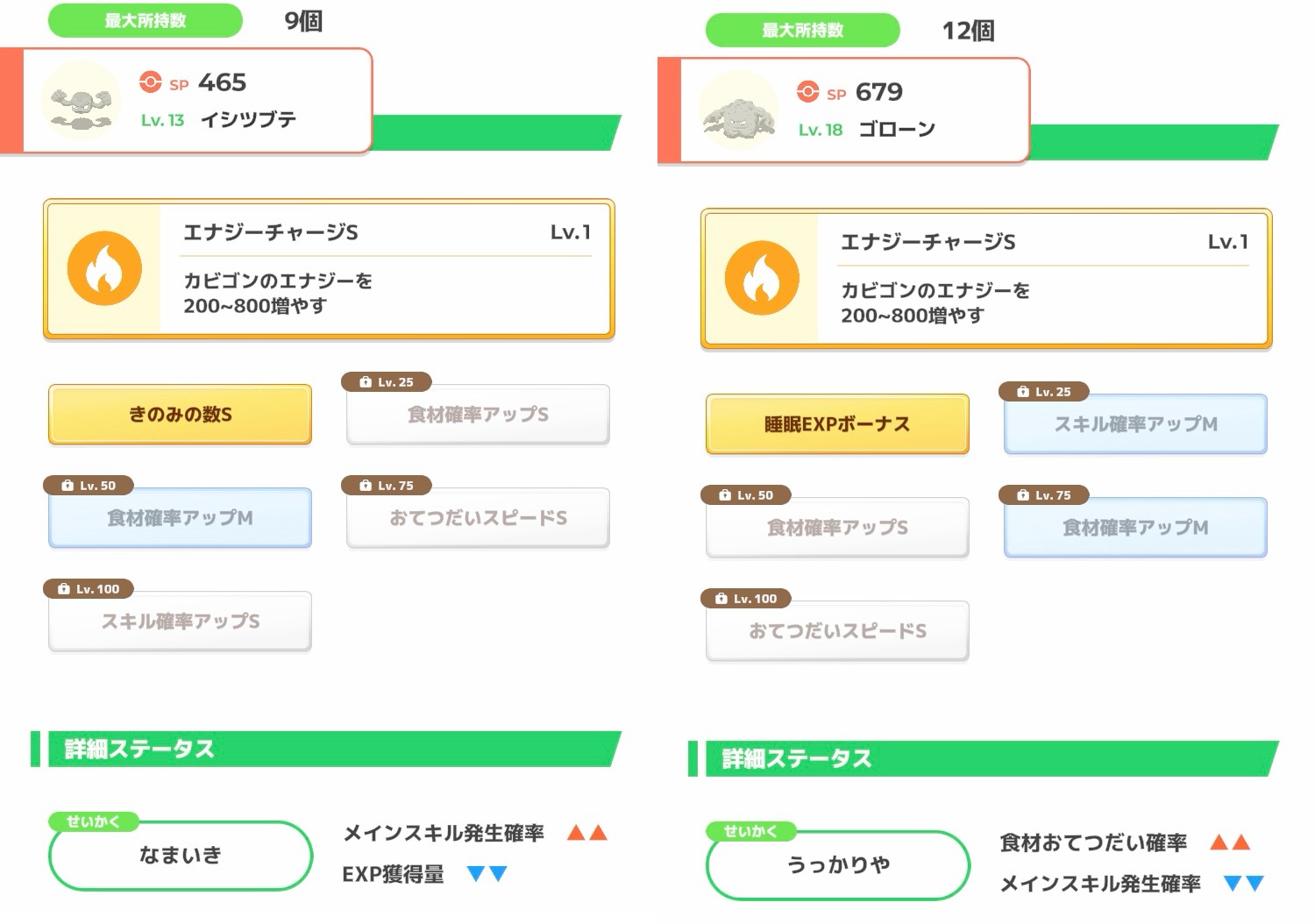Open Geodude's 食材確率アップM subskill
Image resolution: width=1315 pixels, height=924 pixels.
(x=180, y=518)
